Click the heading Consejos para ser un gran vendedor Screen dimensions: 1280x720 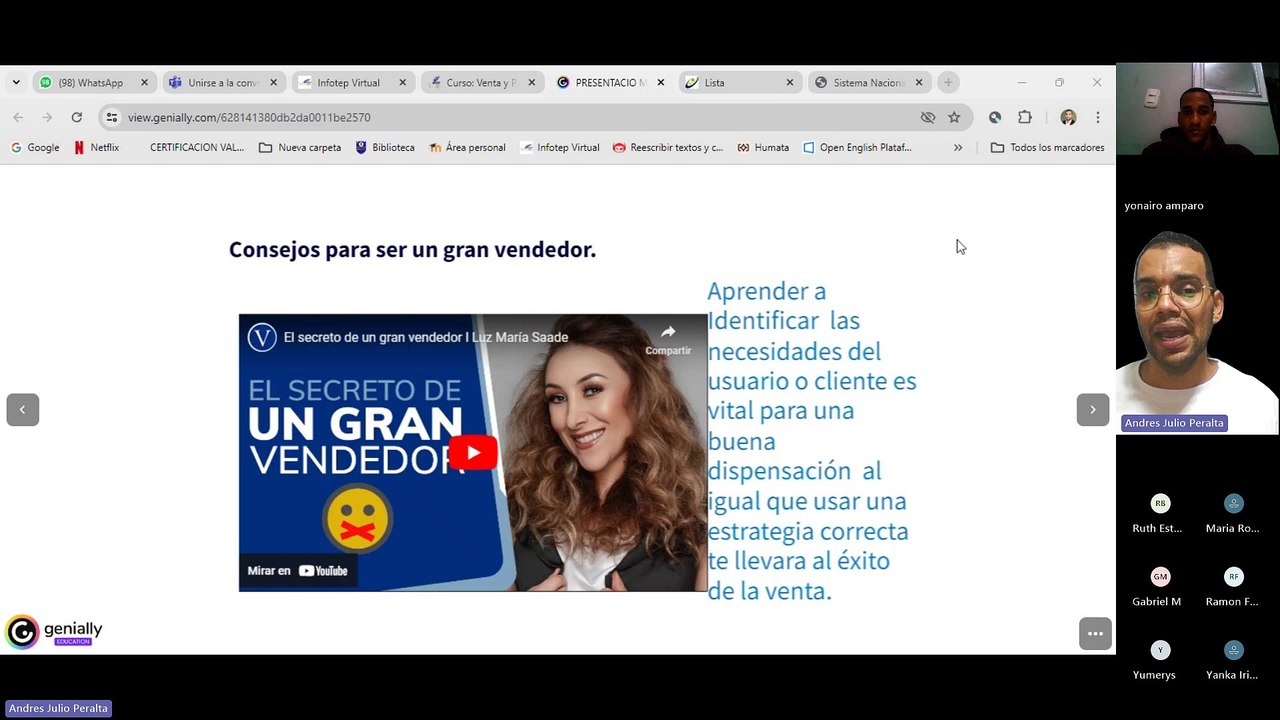pyautogui.click(x=412, y=249)
